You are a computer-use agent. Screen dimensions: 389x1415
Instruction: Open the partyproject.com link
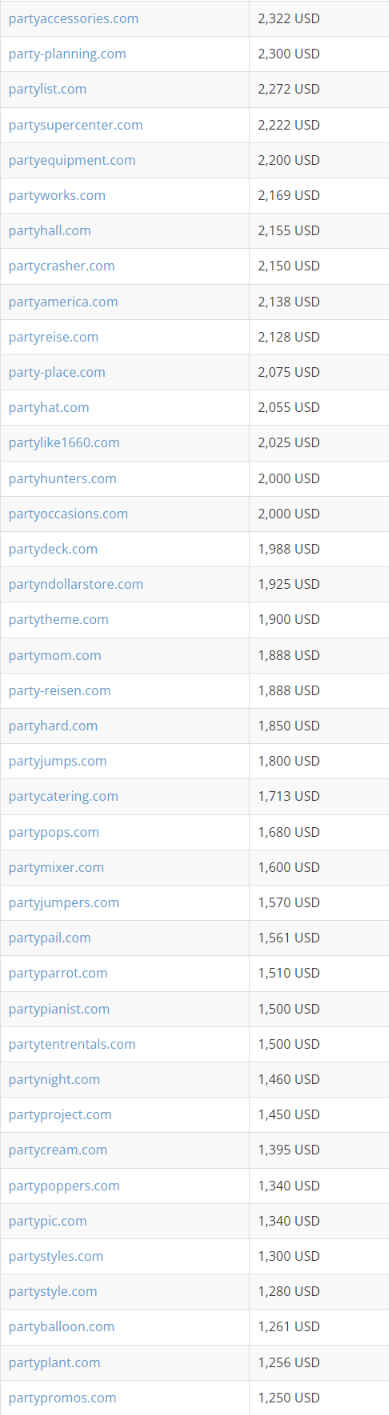pos(60,1114)
